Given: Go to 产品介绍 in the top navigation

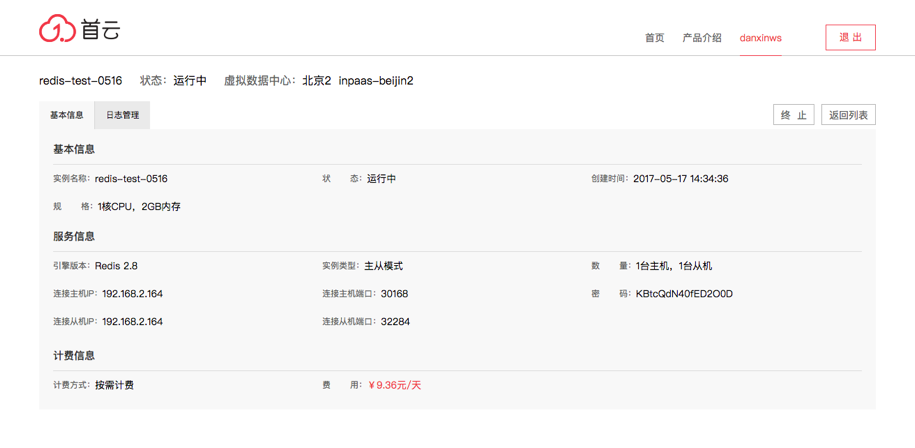Looking at the screenshot, I should 701,38.
